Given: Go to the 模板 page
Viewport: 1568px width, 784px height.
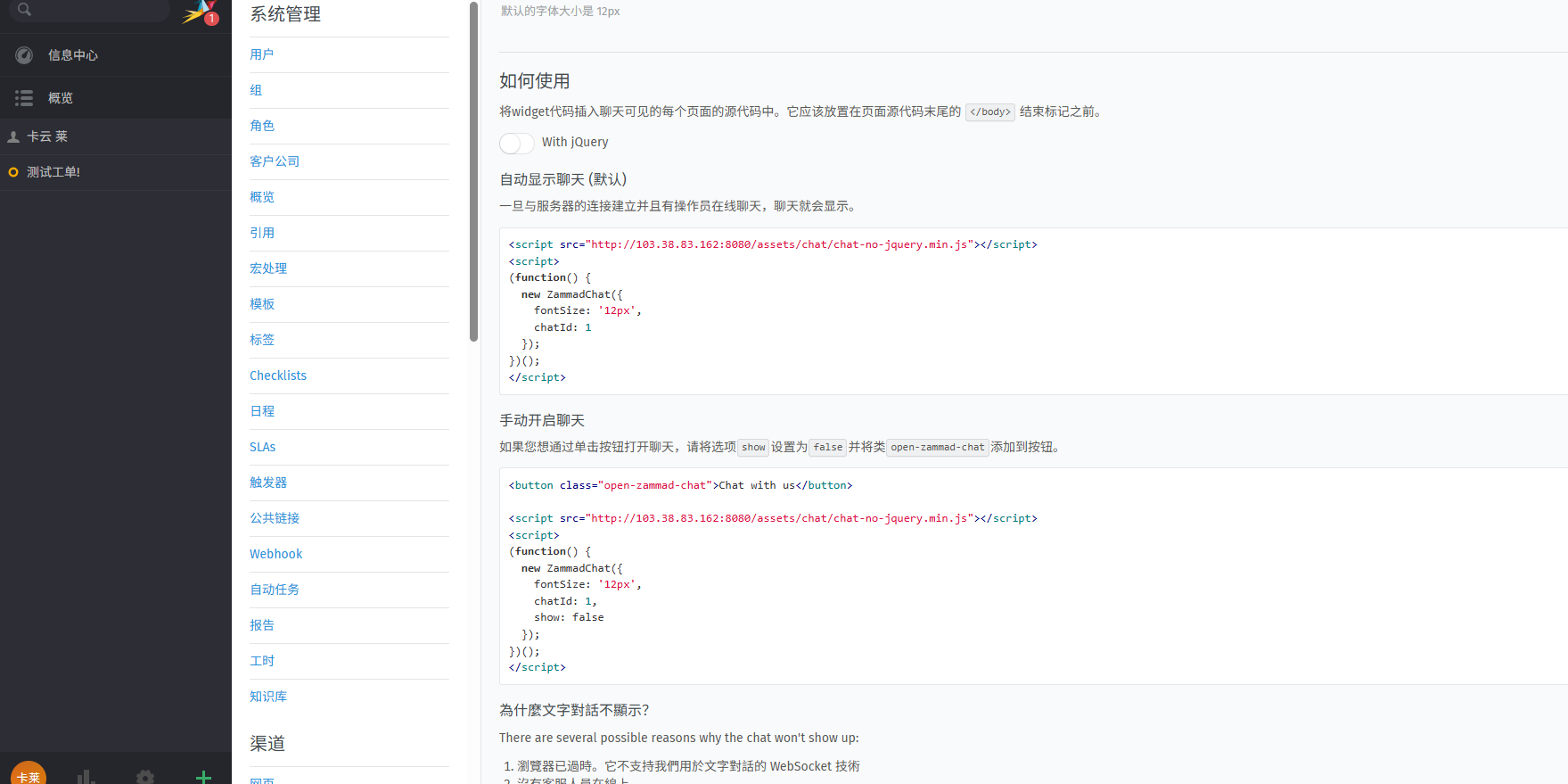Looking at the screenshot, I should click(x=262, y=304).
